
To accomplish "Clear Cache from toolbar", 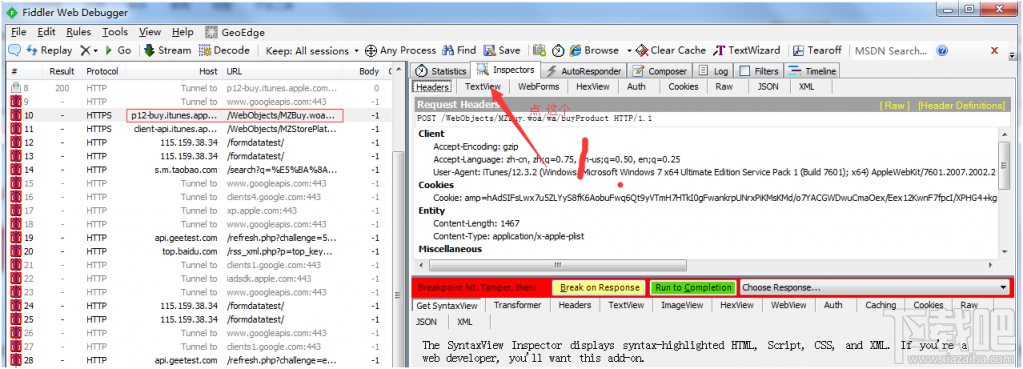I will pos(671,50).
